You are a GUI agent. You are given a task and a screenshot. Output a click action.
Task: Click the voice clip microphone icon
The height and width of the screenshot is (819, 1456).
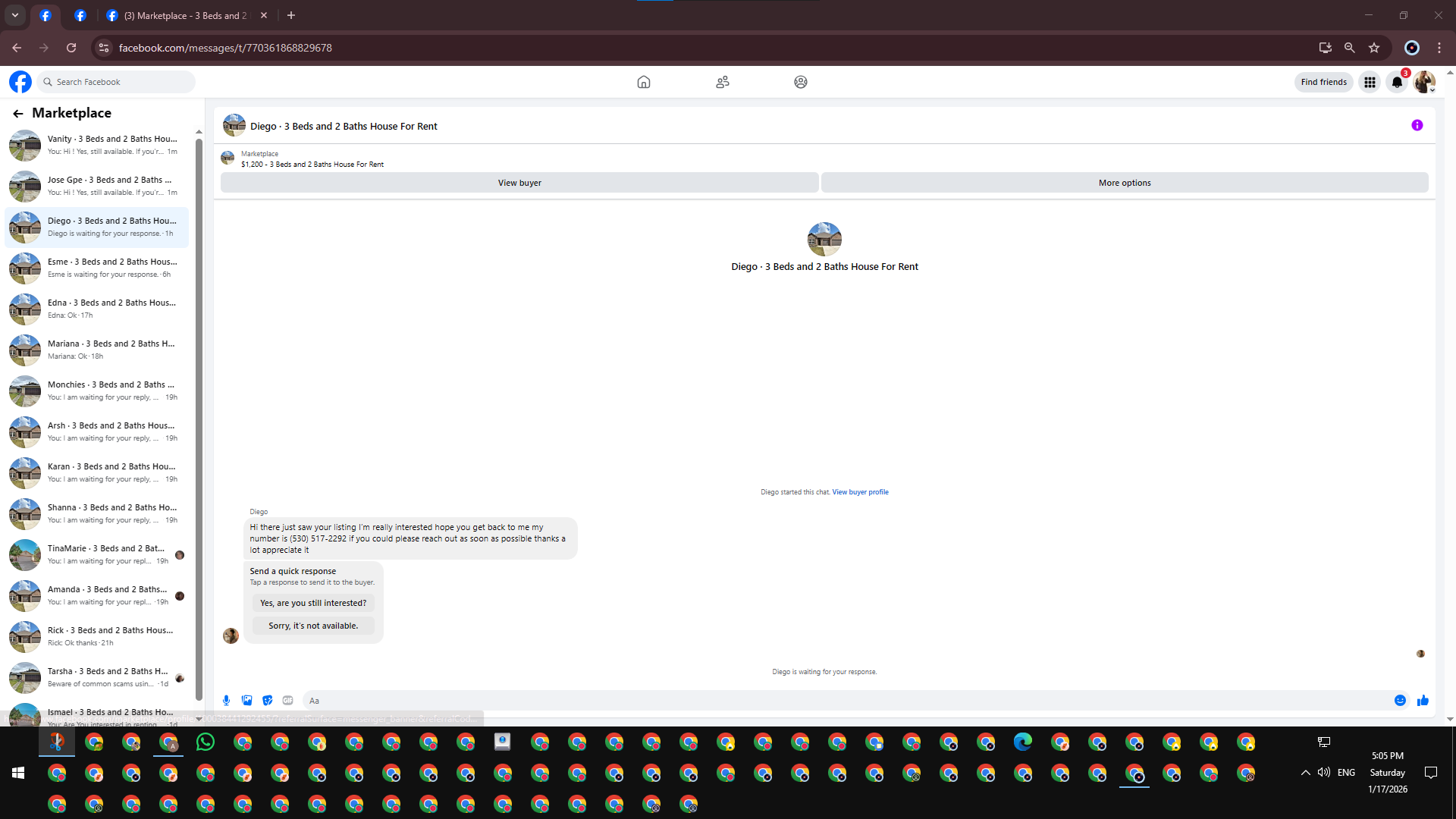click(226, 701)
